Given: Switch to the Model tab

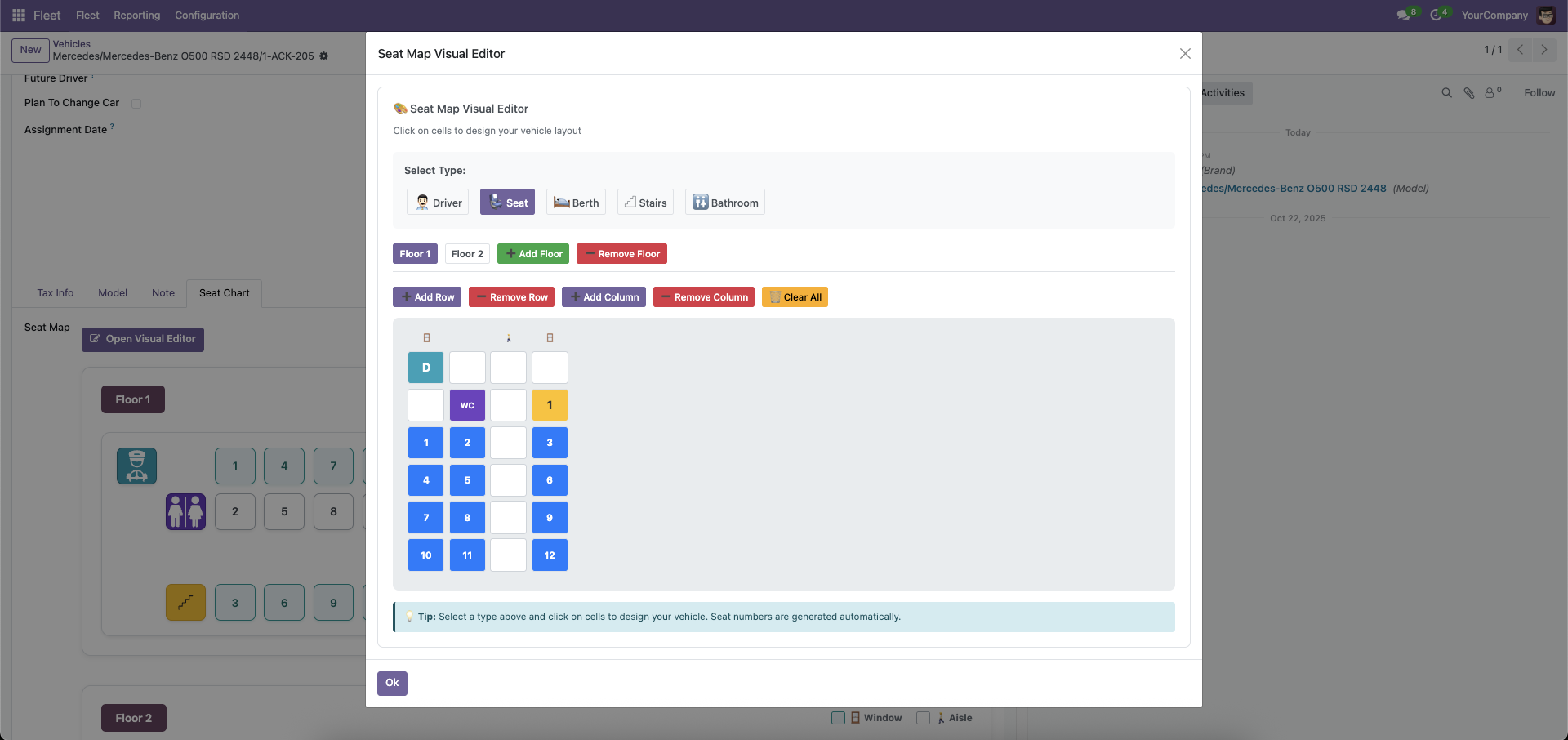Looking at the screenshot, I should pyautogui.click(x=113, y=293).
